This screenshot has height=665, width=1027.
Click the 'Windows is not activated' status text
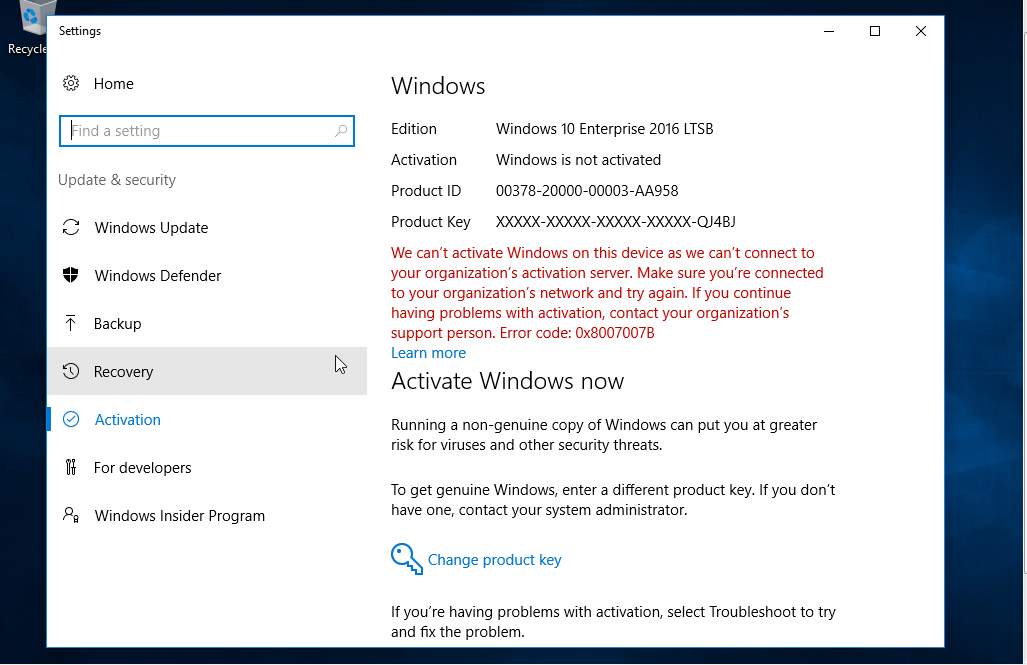[x=578, y=159]
